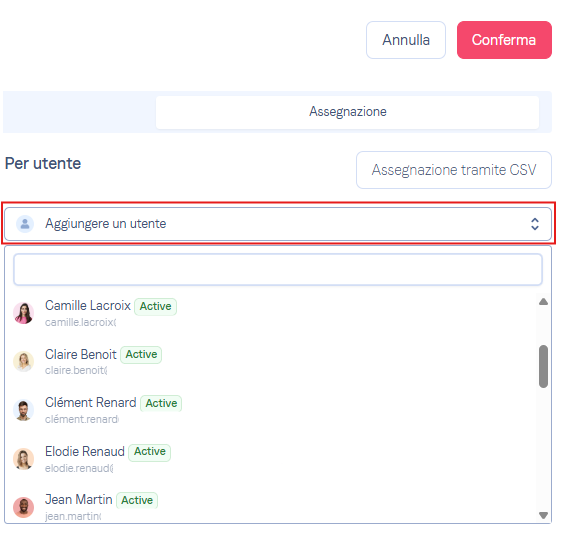Screen dimensions: 565x537
Task: Click Clément Renard's avatar photo
Action: tap(23, 410)
